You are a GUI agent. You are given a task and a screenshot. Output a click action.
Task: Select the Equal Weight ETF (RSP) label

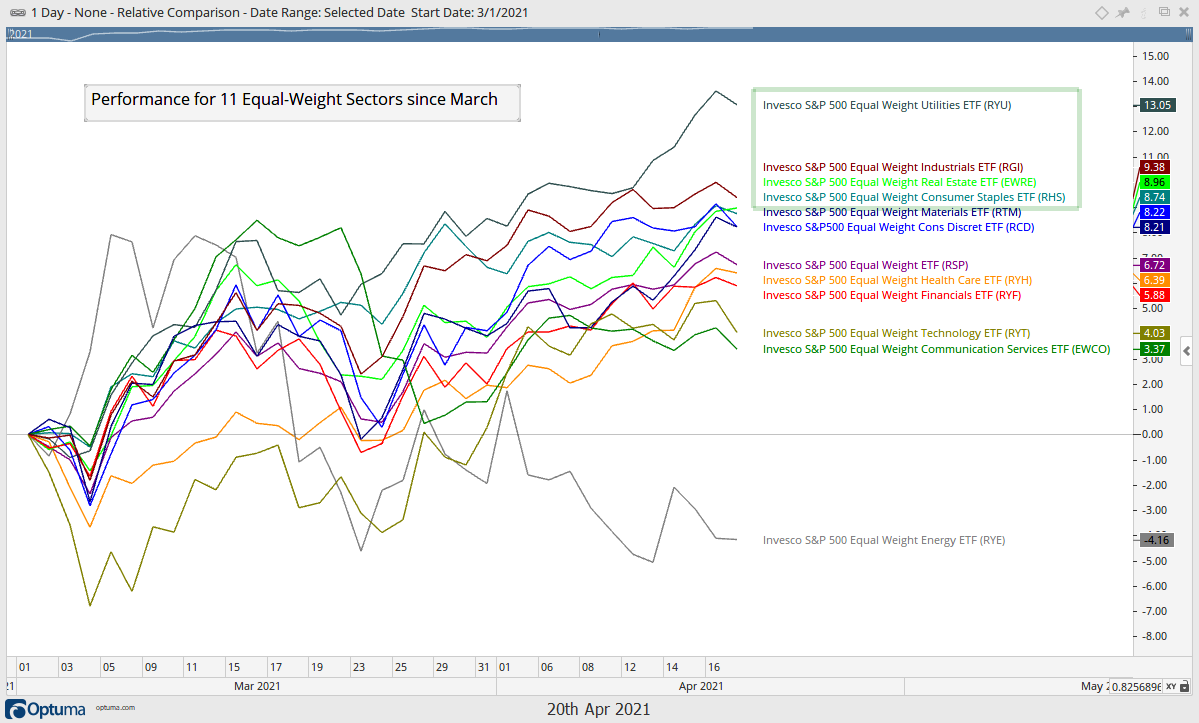(865, 265)
